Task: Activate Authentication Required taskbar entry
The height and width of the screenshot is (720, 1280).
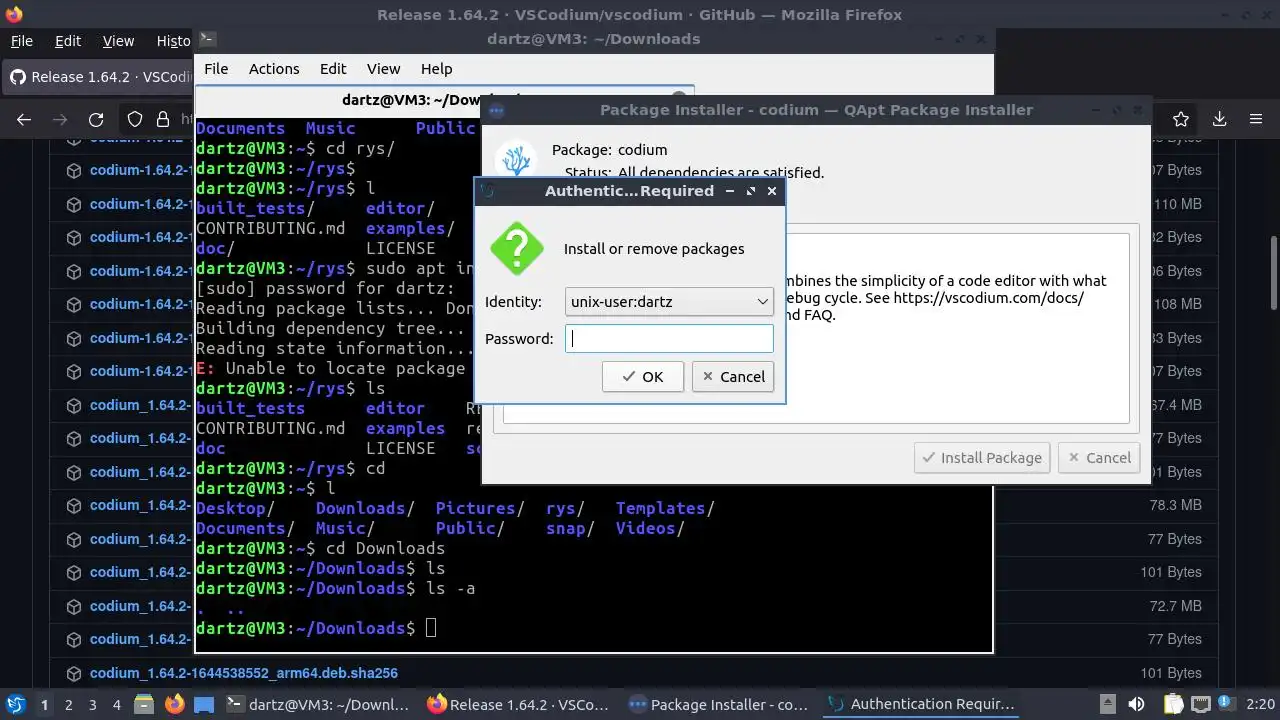Action: [x=922, y=704]
